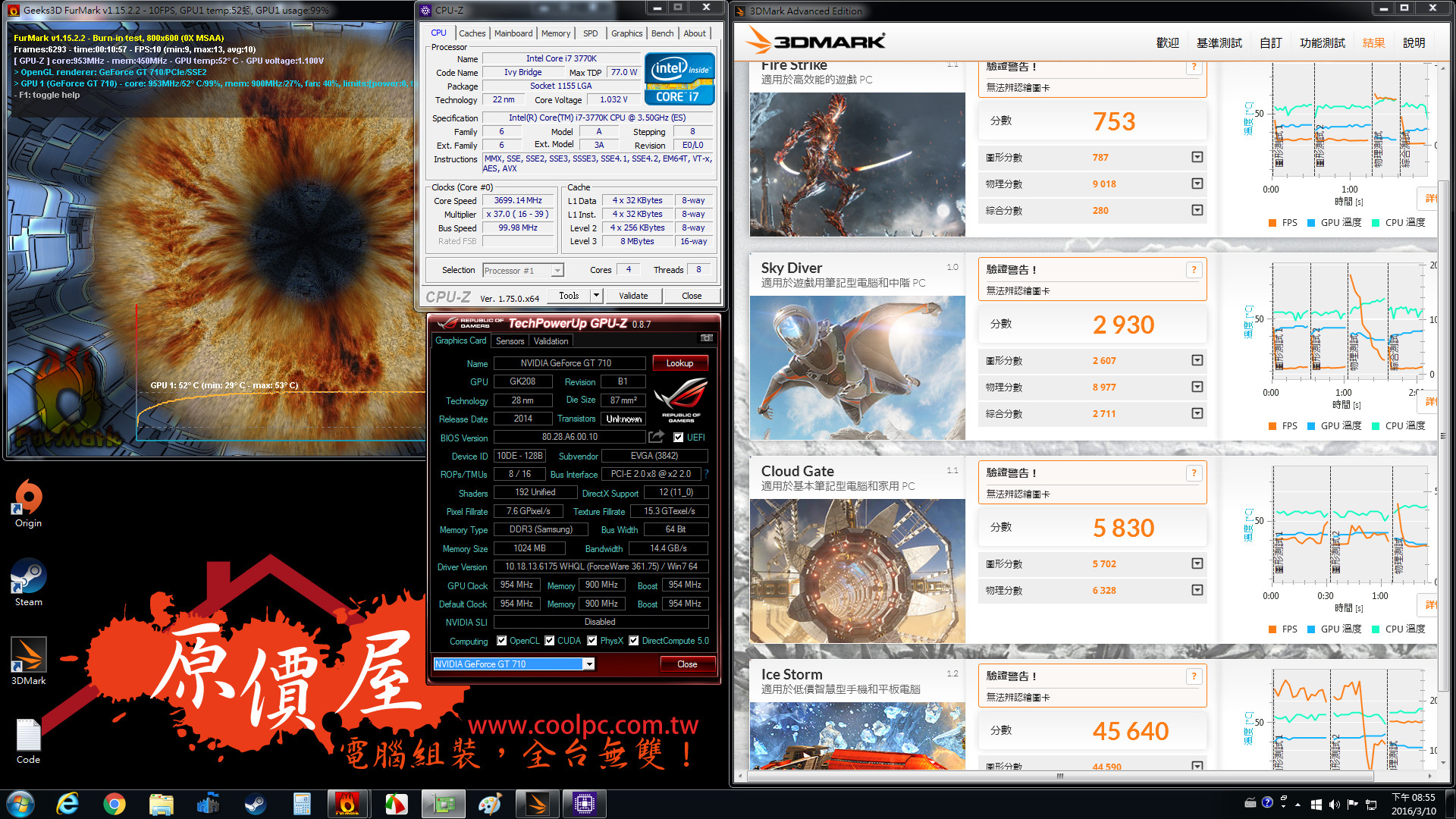The width and height of the screenshot is (1456, 819).
Task: Expand Sky Diver physics score 8 977 details
Action: pyautogui.click(x=1197, y=387)
